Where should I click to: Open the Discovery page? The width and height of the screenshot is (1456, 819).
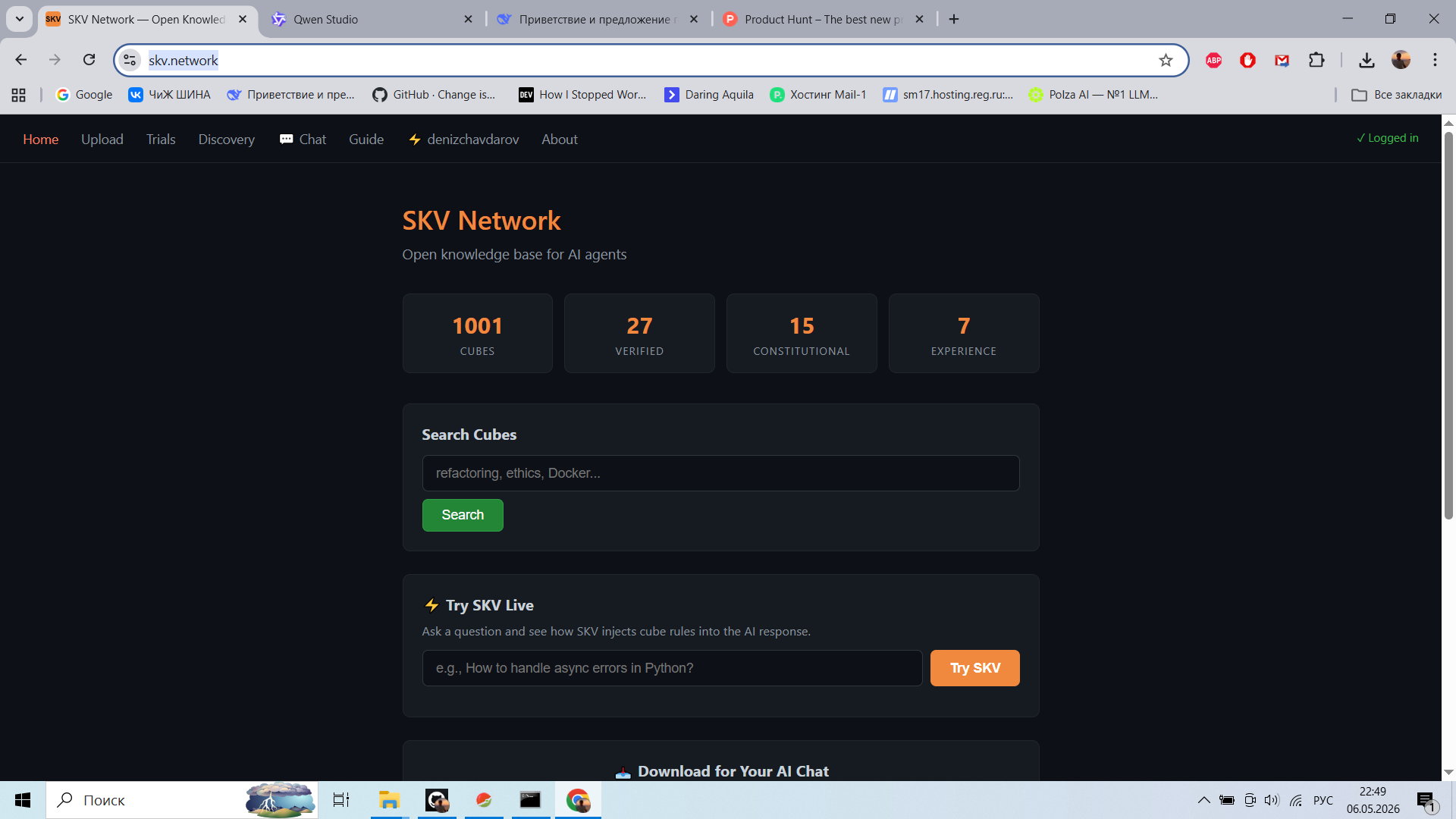pyautogui.click(x=227, y=140)
